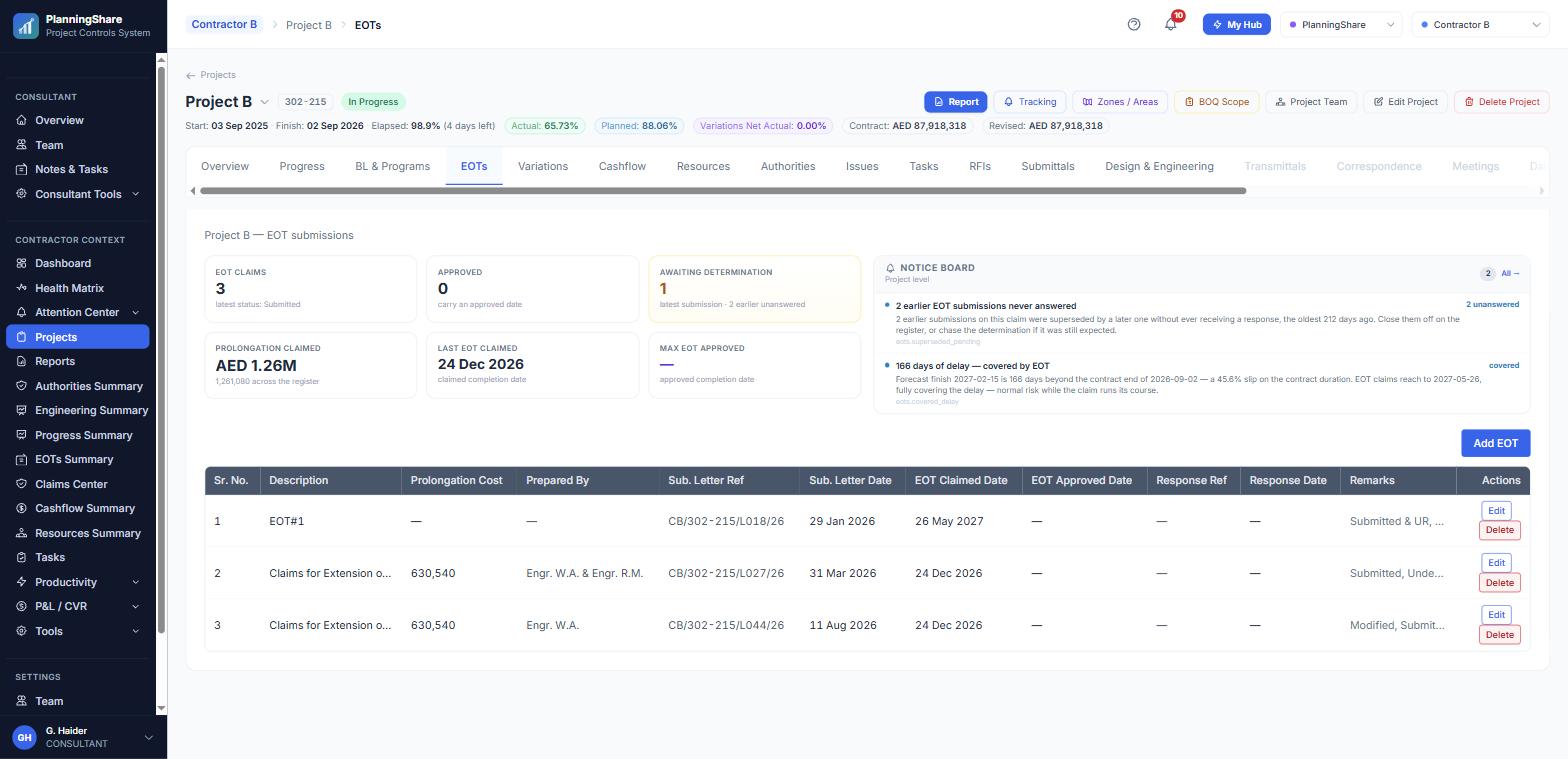This screenshot has height=759, width=1568.
Task: Open the BL & Programs tab
Action: coord(392,166)
